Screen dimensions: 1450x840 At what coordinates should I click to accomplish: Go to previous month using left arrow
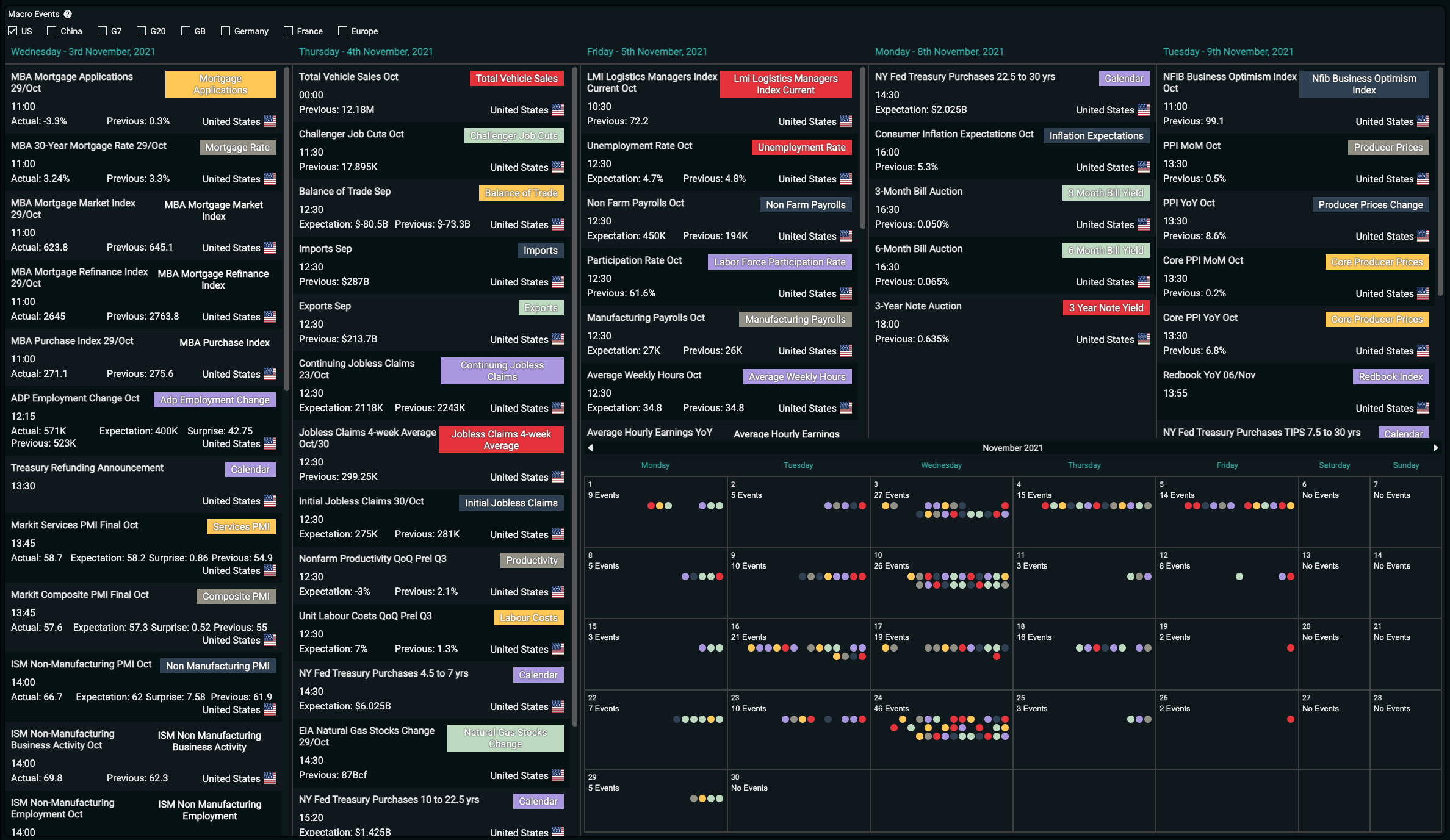click(590, 448)
